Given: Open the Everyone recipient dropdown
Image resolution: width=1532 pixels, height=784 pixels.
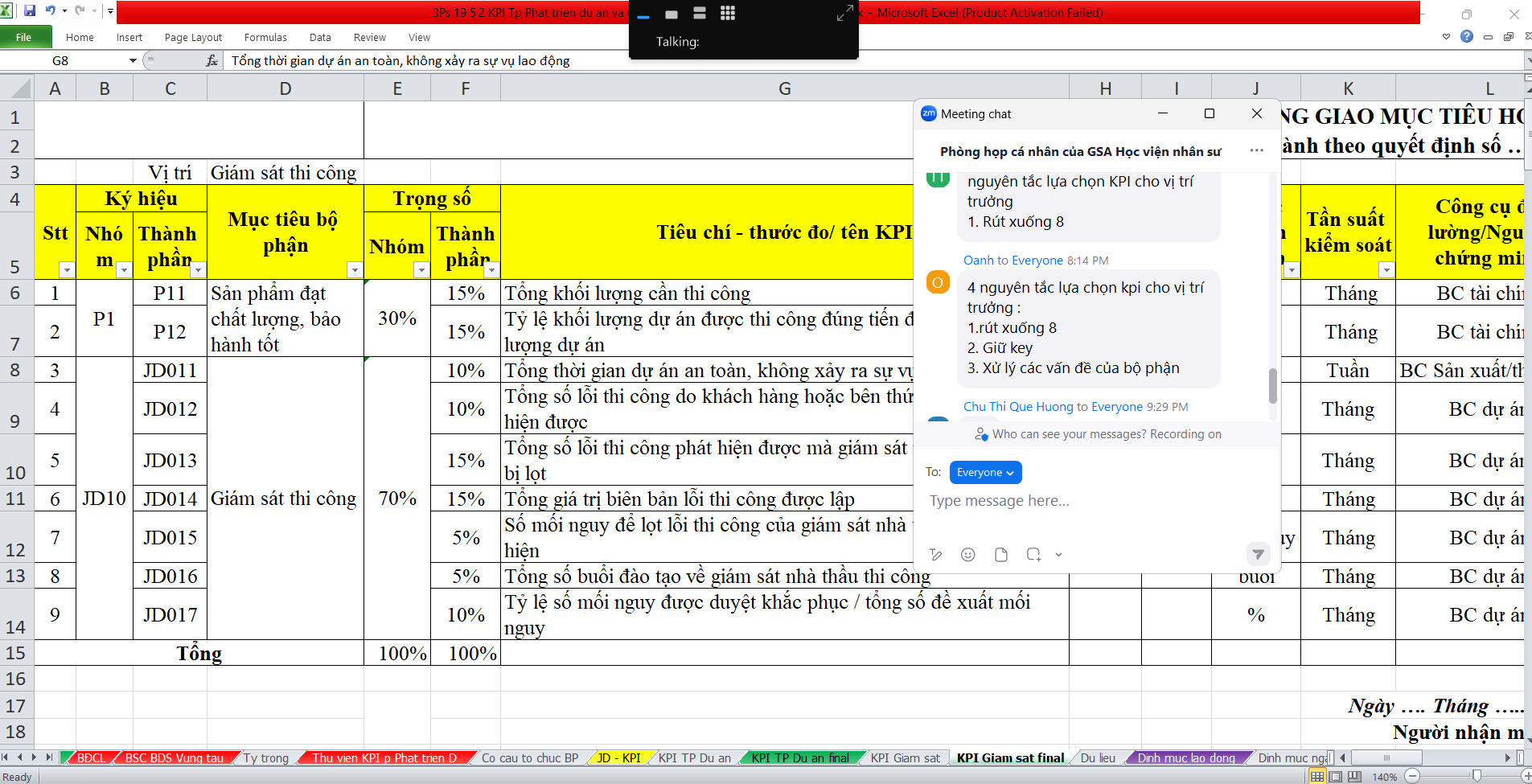Looking at the screenshot, I should tap(985, 473).
